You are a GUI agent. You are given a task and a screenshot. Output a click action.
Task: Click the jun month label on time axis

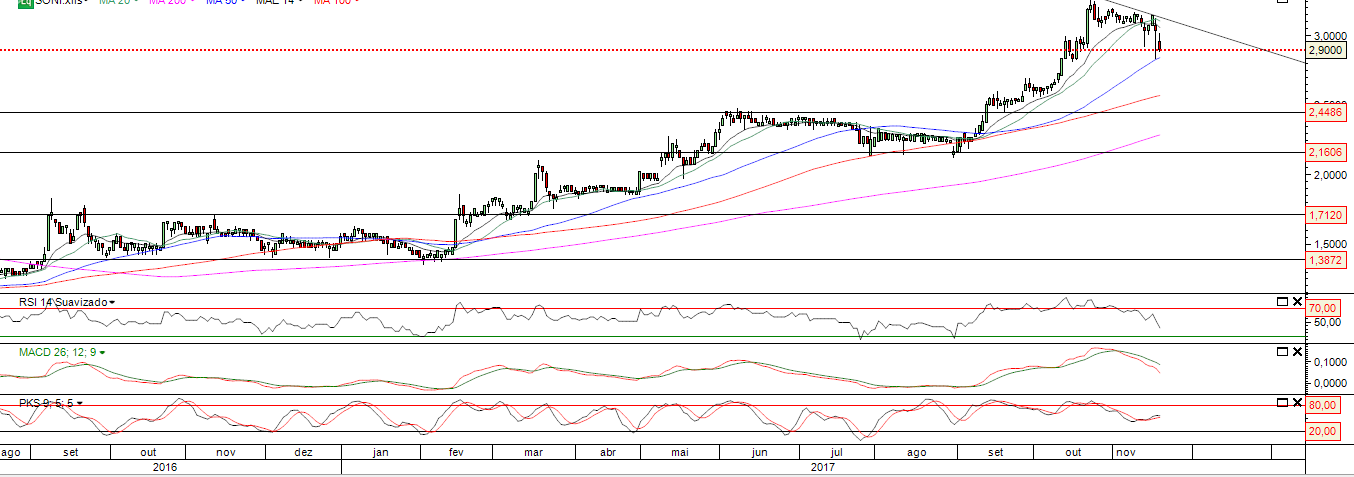tap(759, 452)
